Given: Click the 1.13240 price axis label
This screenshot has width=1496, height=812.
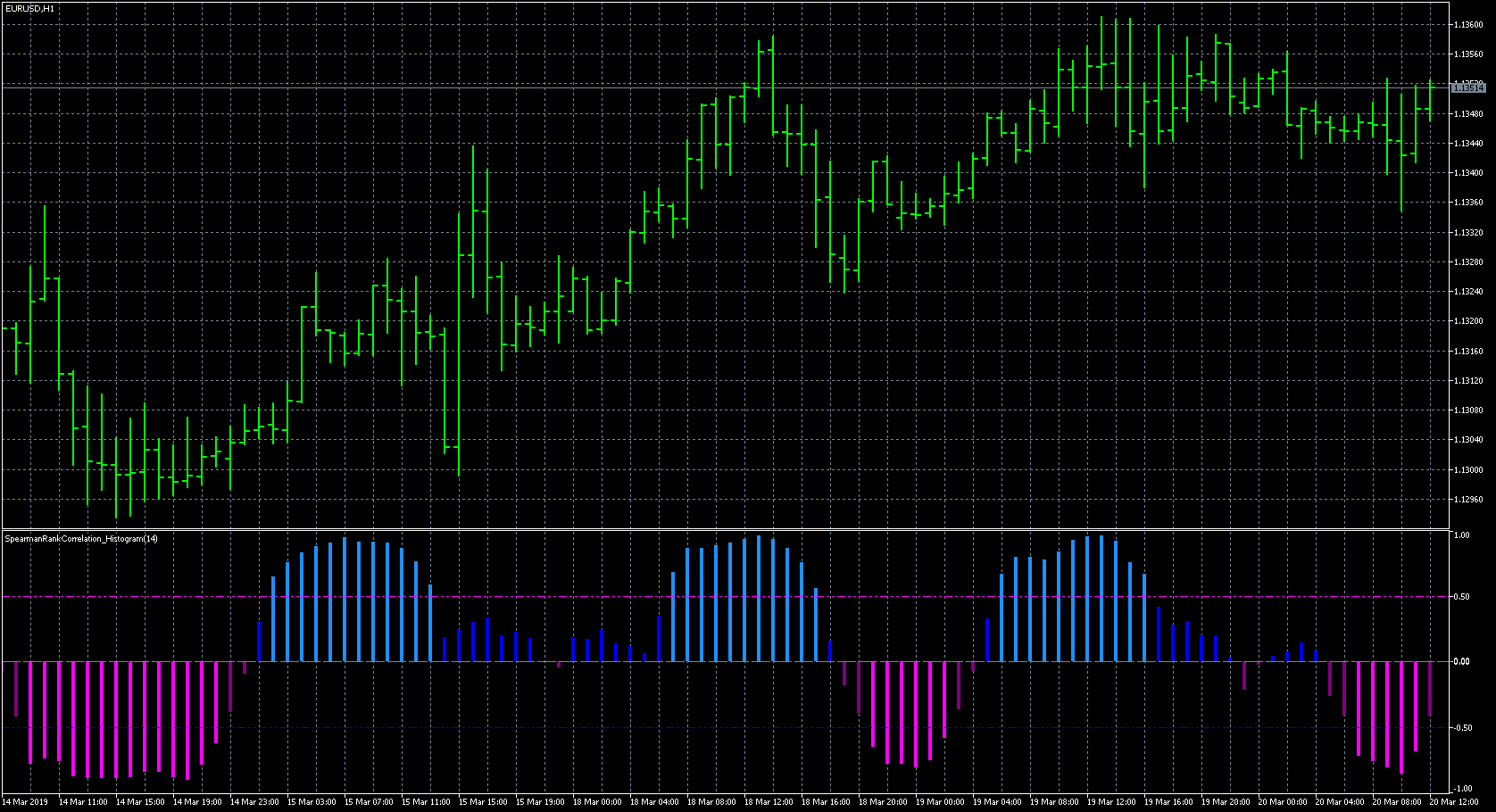Looking at the screenshot, I should (1469, 292).
